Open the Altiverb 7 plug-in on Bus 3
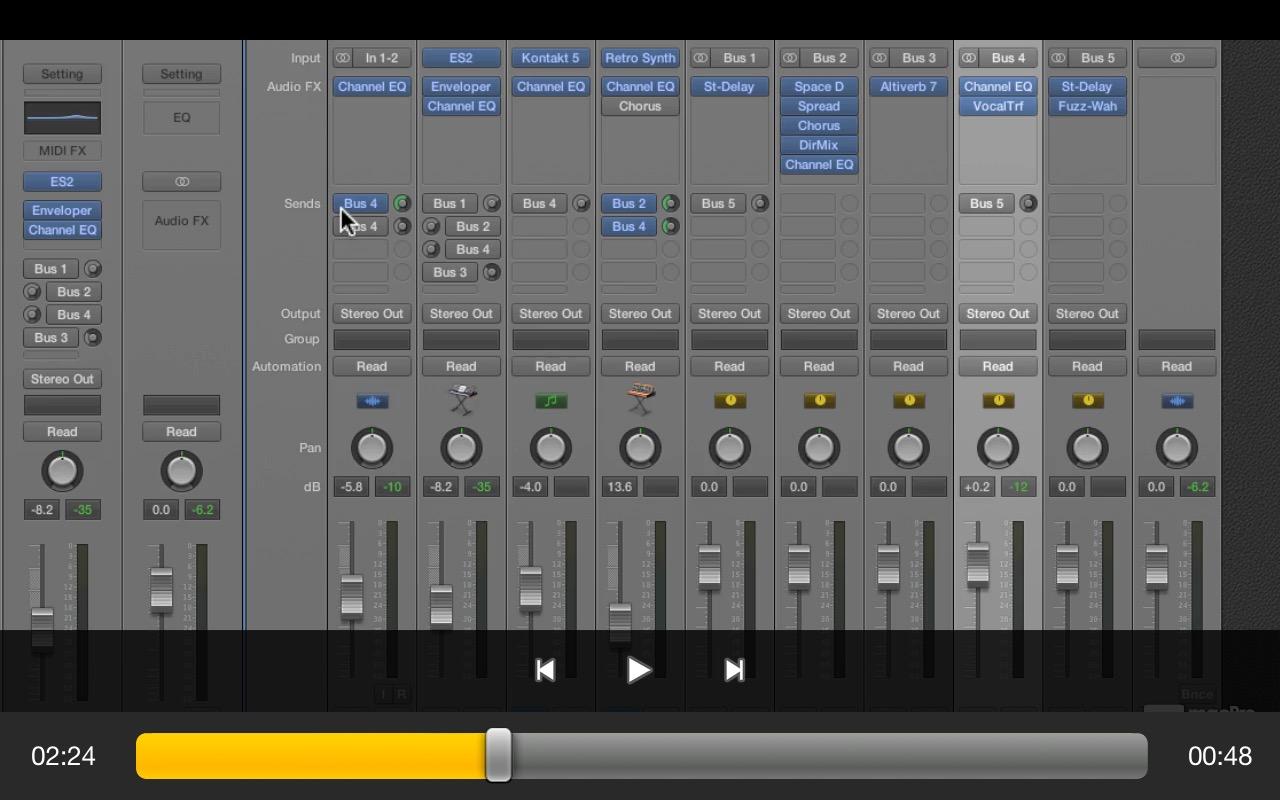 (x=908, y=87)
